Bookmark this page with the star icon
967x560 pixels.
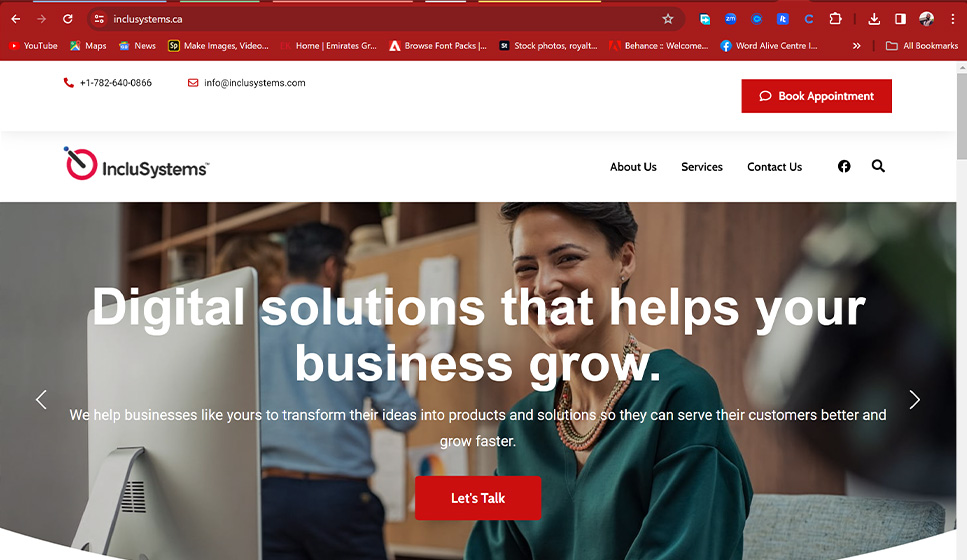click(668, 19)
